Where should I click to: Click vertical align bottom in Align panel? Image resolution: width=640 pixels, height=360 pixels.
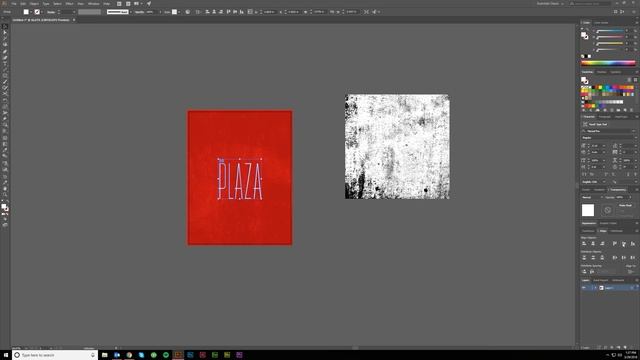(x=633, y=244)
